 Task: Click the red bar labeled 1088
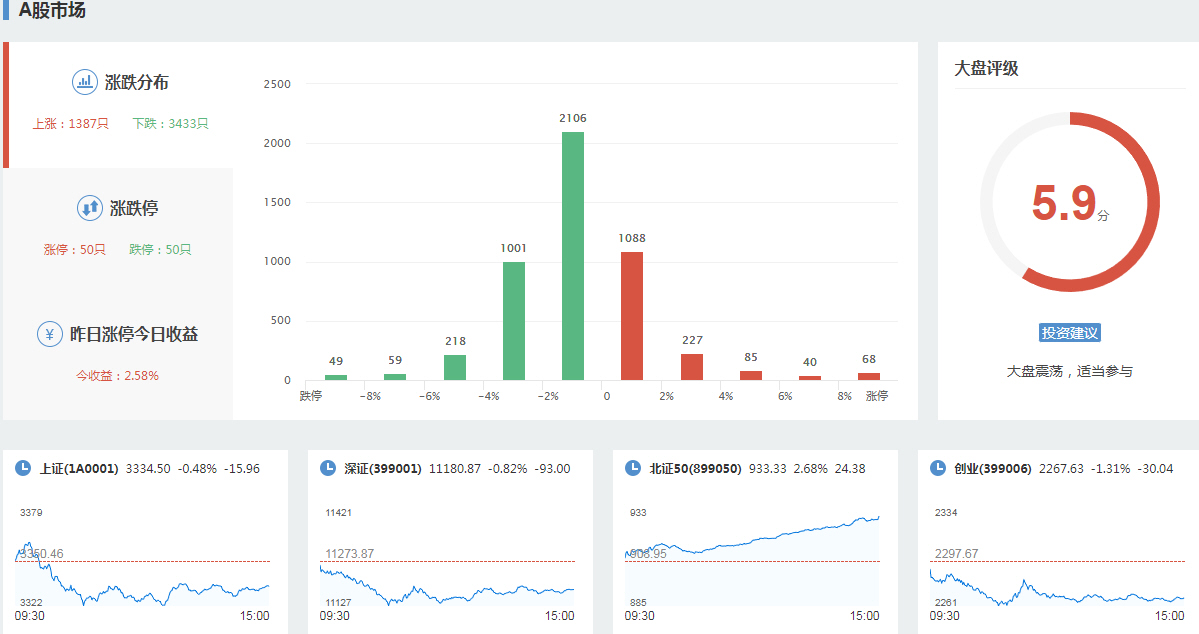point(632,316)
